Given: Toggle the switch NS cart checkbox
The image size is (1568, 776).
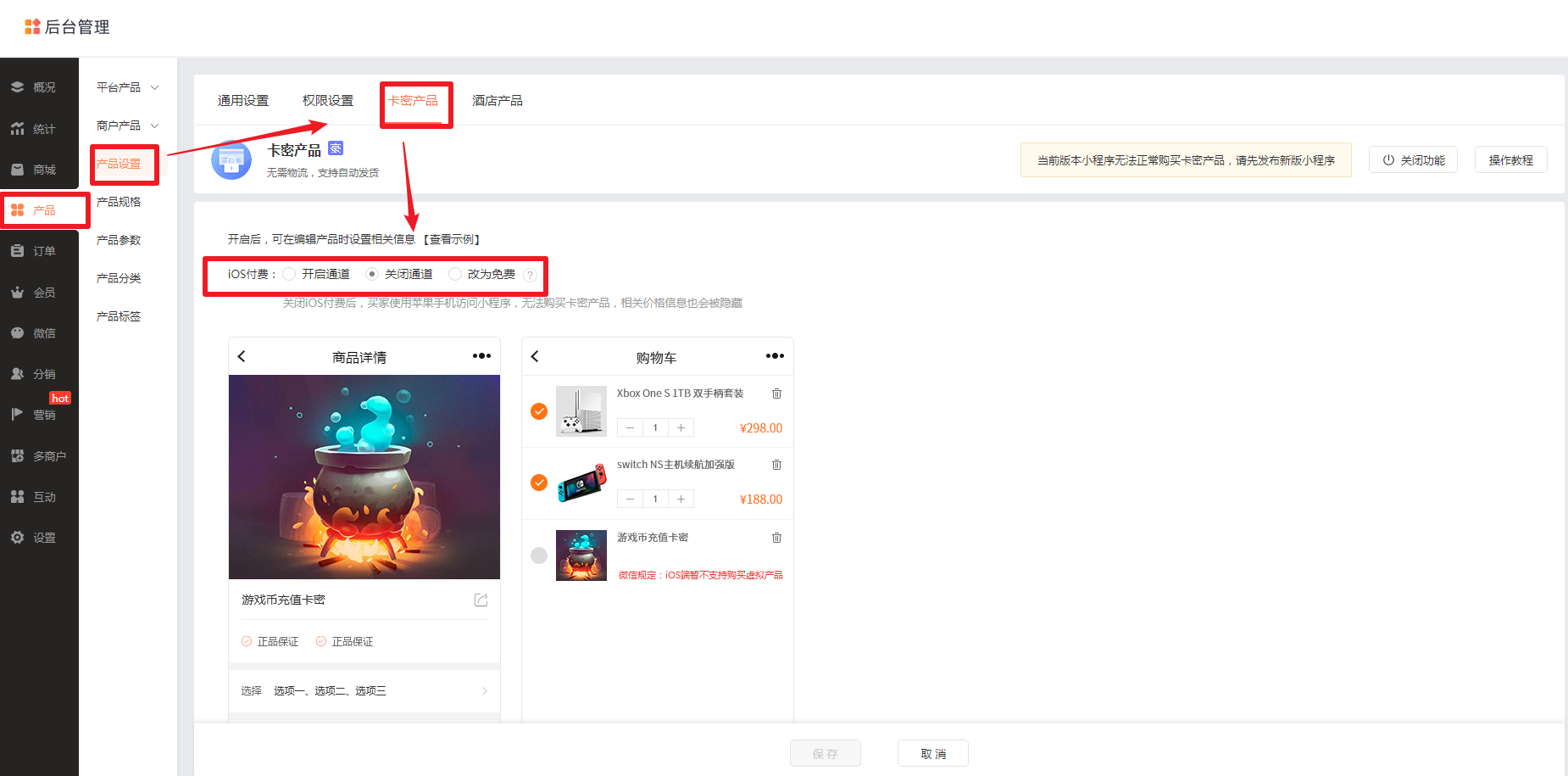Looking at the screenshot, I should [539, 483].
